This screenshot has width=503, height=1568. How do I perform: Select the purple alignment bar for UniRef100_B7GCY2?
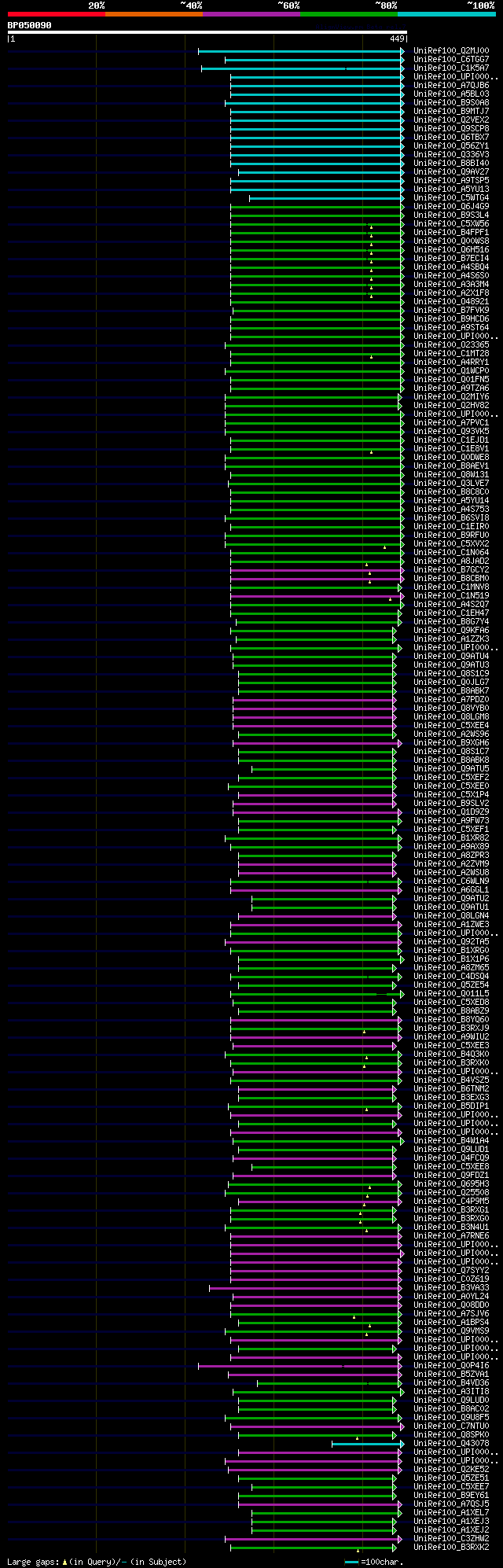coord(317,570)
